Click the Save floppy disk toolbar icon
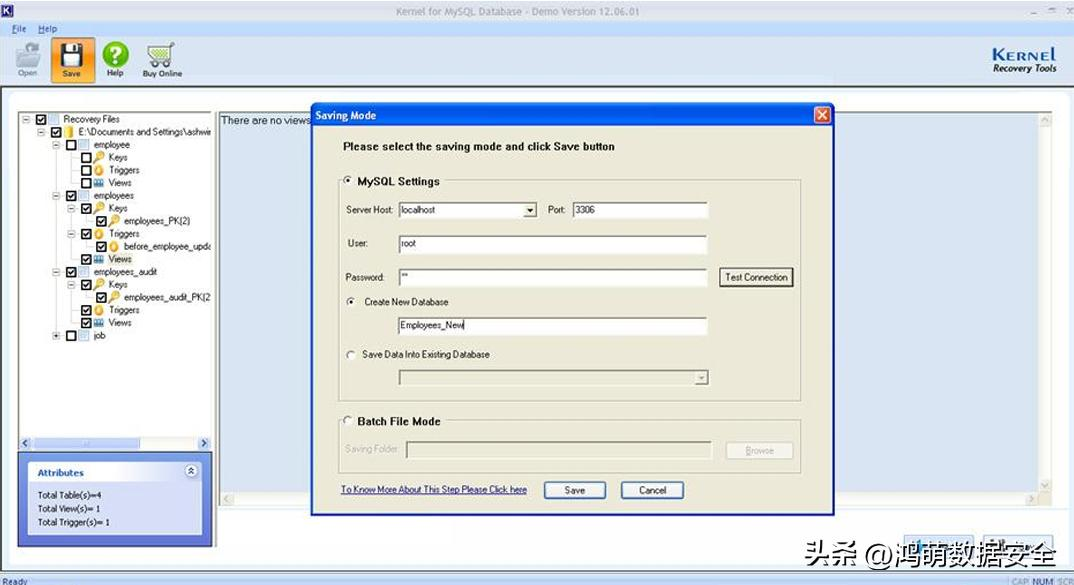 (x=72, y=55)
